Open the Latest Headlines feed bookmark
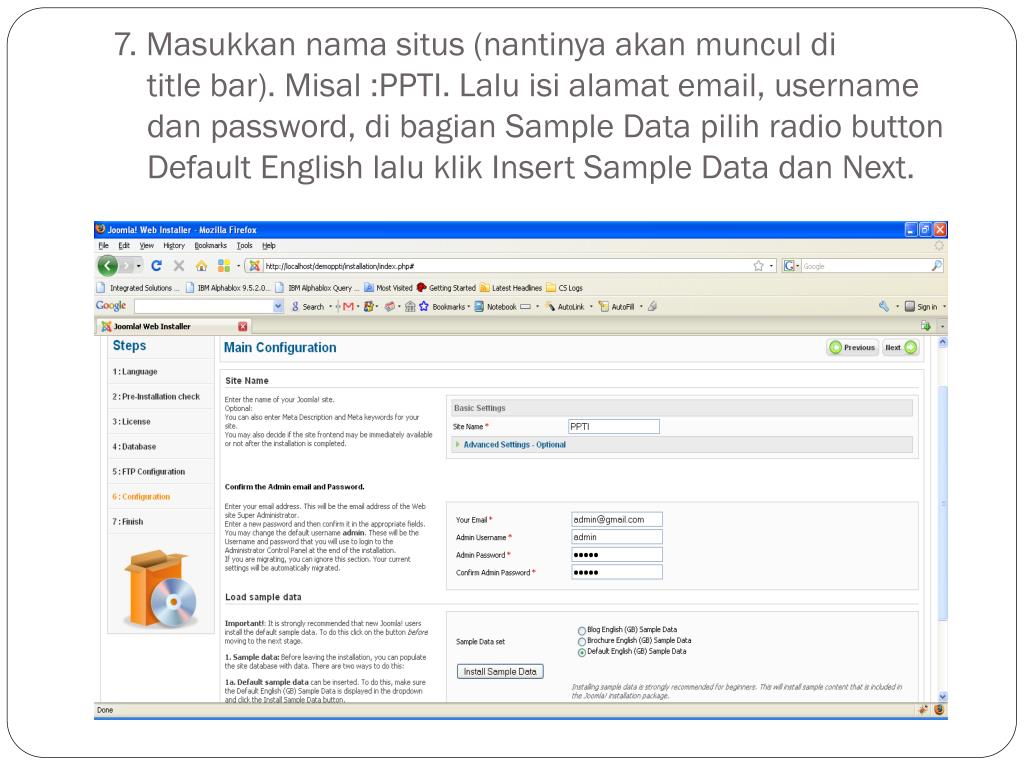The height and width of the screenshot is (768, 1024). (511, 287)
